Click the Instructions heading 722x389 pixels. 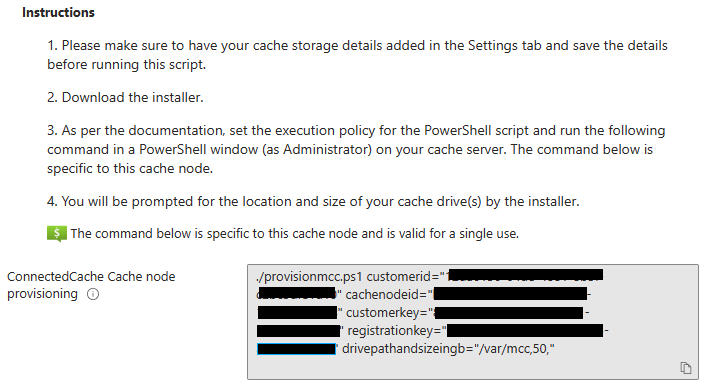point(58,12)
